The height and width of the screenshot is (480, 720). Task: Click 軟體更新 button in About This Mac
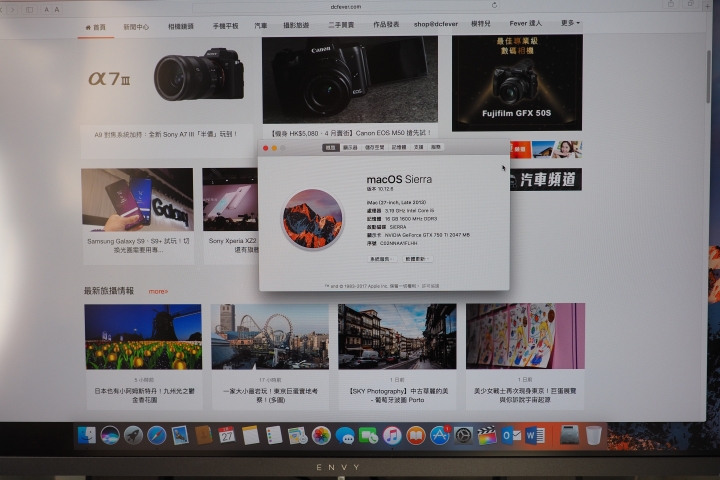(x=417, y=259)
